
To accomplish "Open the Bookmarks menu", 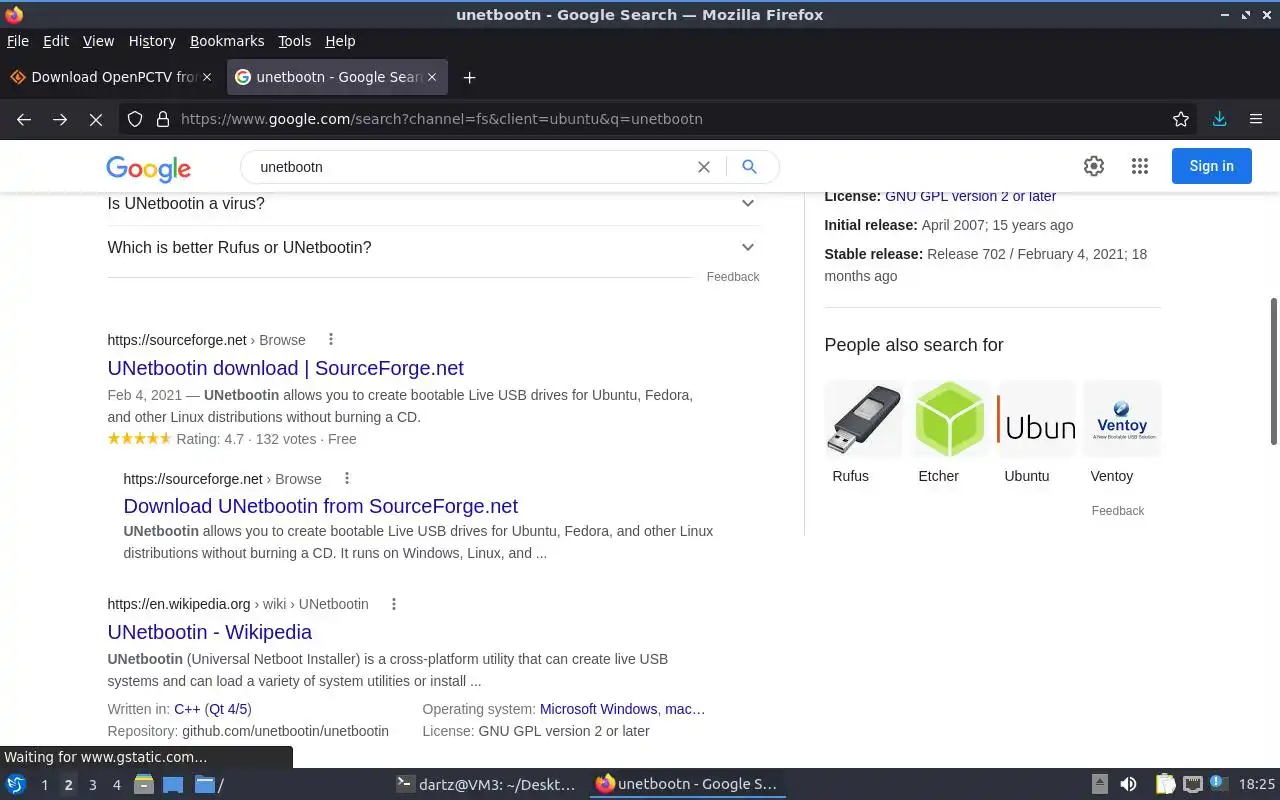I will pyautogui.click(x=227, y=41).
